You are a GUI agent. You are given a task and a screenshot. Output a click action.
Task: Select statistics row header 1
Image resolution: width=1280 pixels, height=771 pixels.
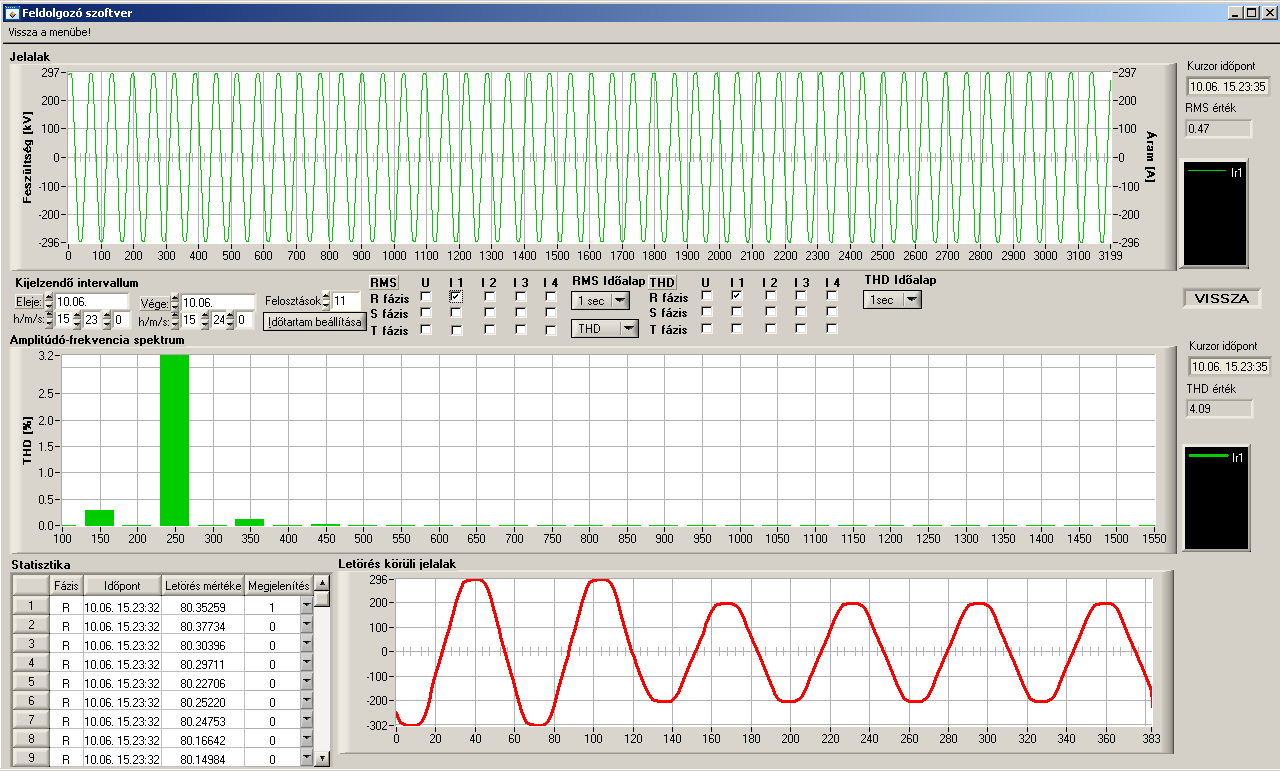[x=30, y=606]
